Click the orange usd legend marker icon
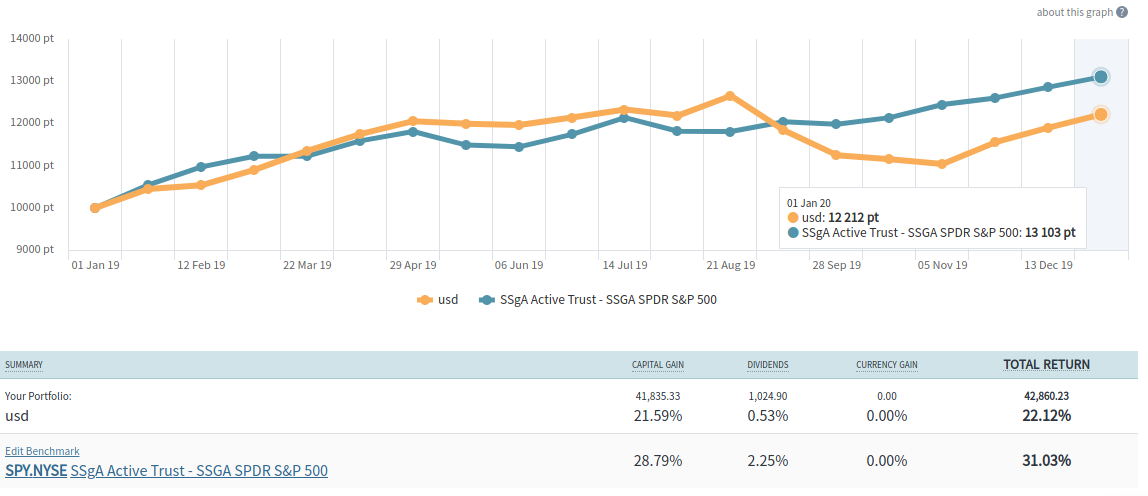The width and height of the screenshot is (1148, 496). click(x=425, y=299)
